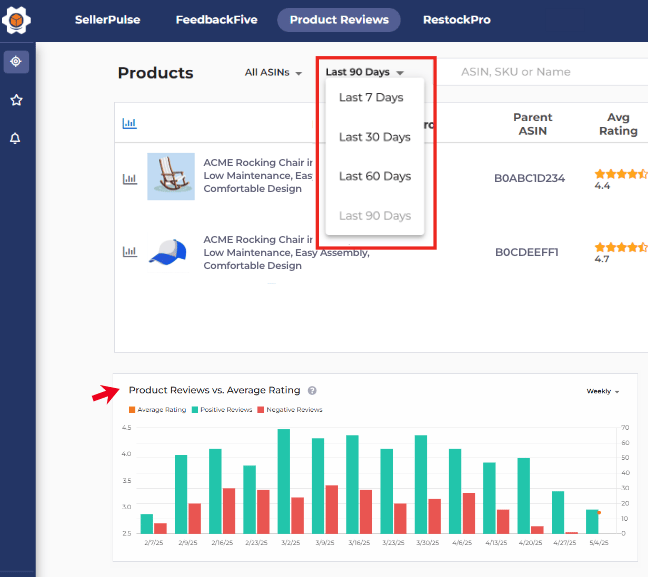Click the 4.4 star rating
This screenshot has width=648, height=577.
[x=621, y=179]
